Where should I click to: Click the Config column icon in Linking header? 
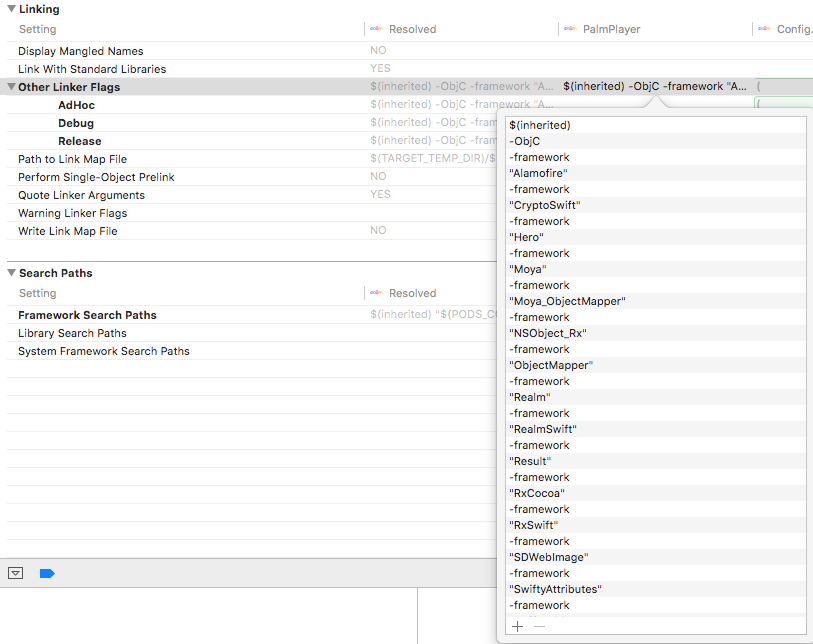point(764,29)
